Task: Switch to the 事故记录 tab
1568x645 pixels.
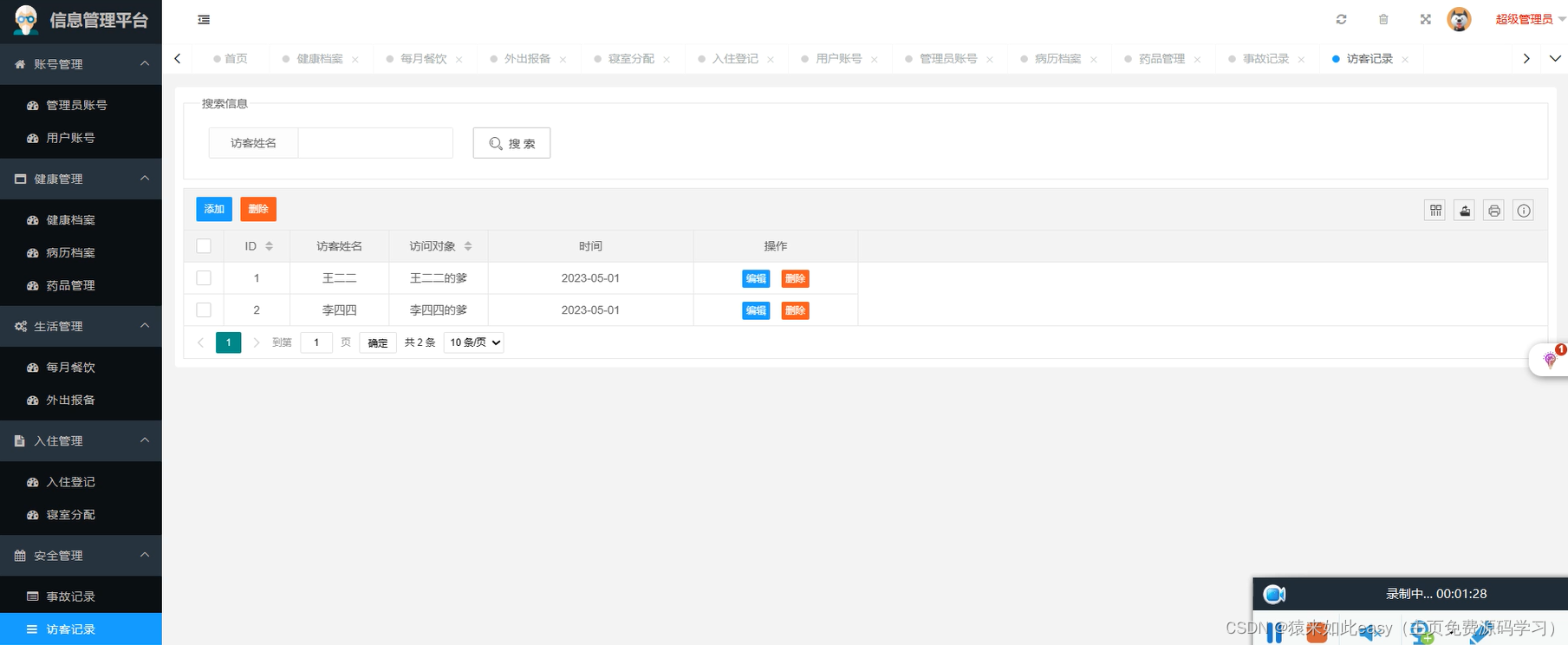Action: click(1265, 59)
